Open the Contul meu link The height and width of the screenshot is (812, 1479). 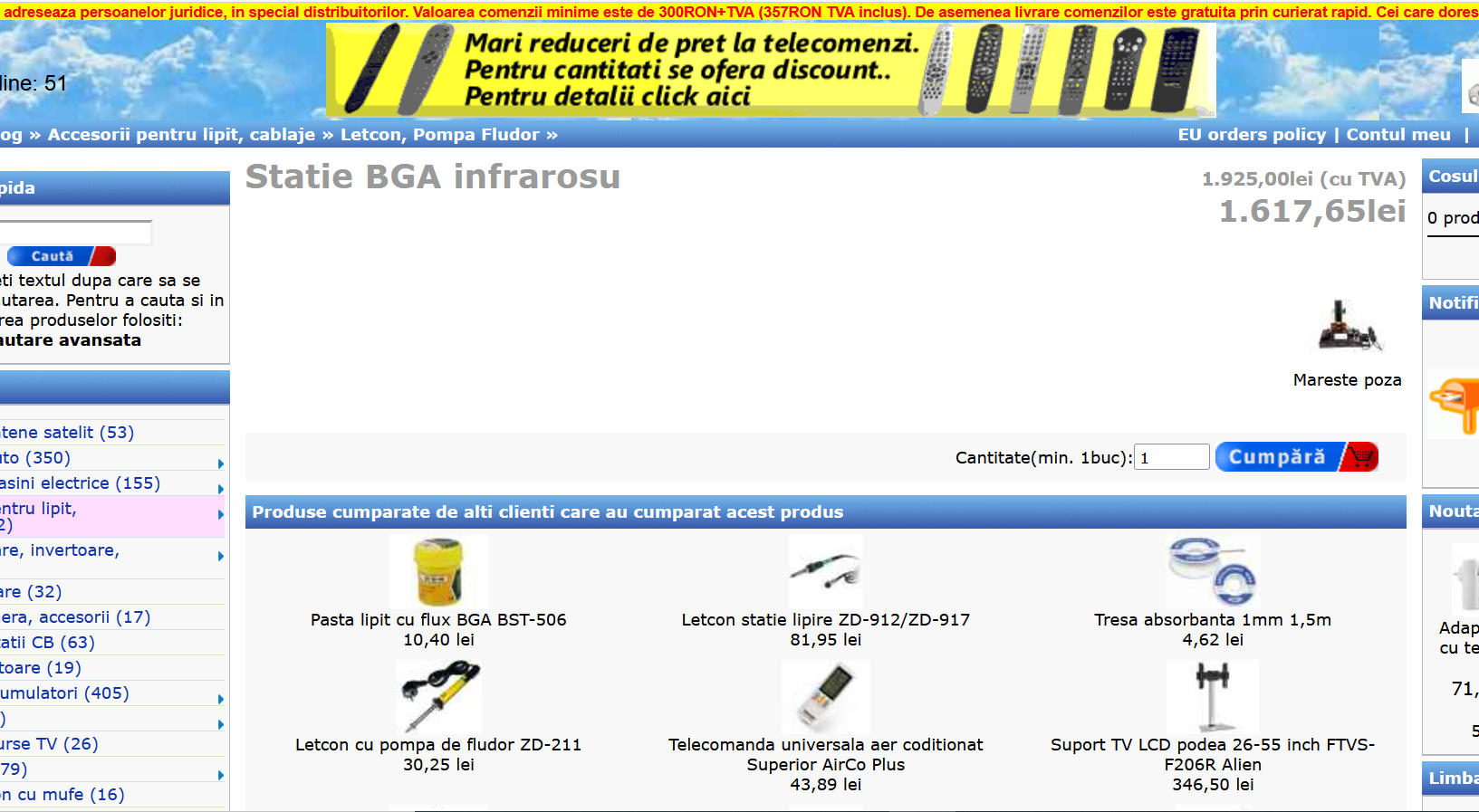pyautogui.click(x=1398, y=135)
